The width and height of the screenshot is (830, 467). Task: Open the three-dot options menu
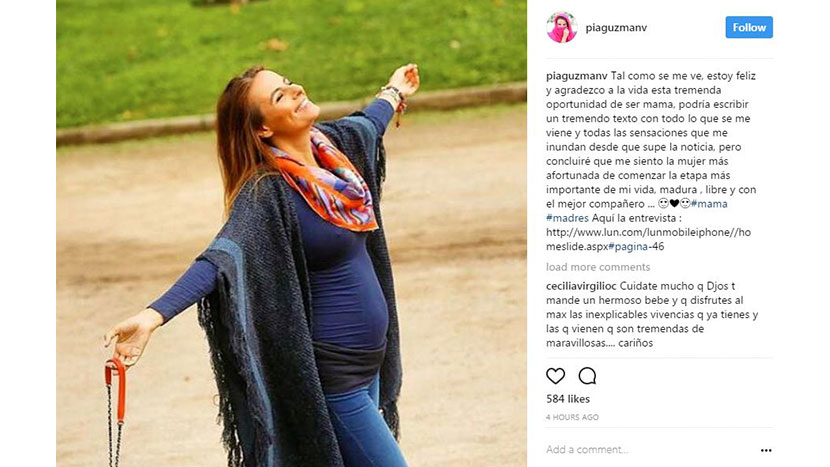[x=766, y=450]
